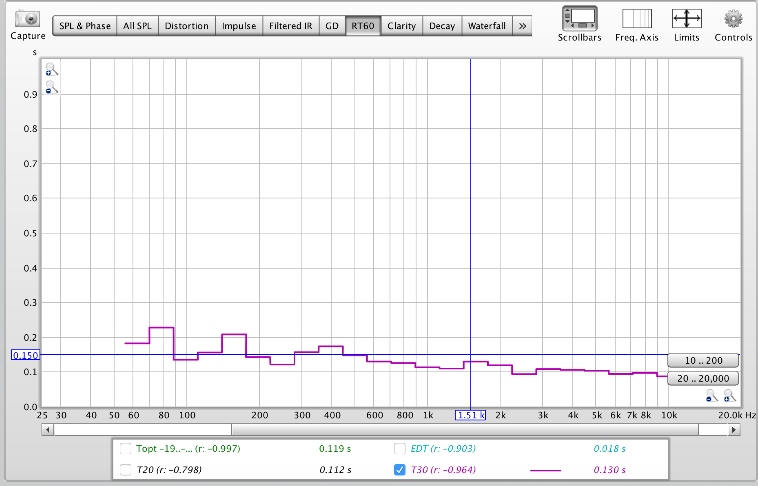Zoom in vertical axis with top-left magnifier

(x=51, y=70)
